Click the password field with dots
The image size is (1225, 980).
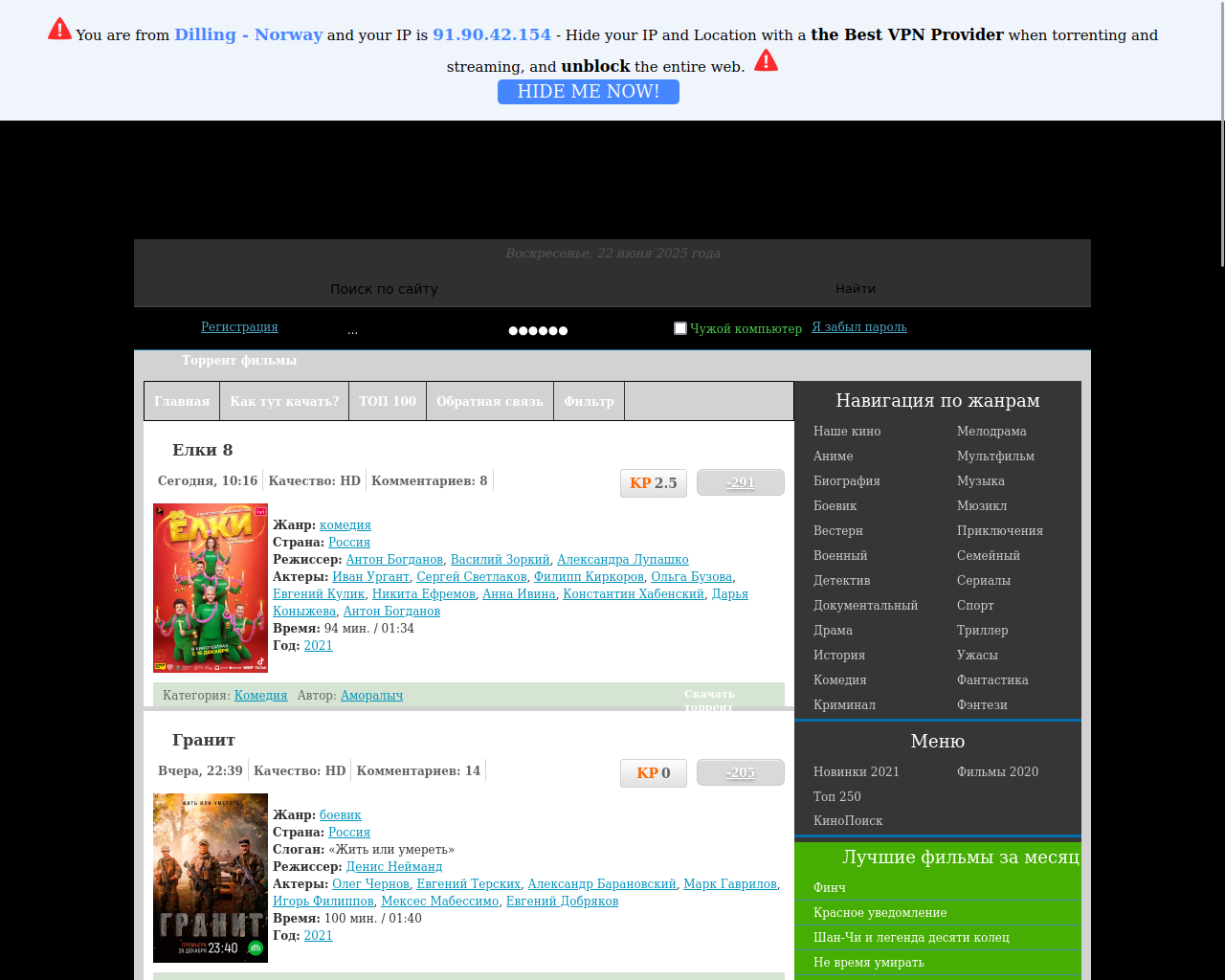(538, 330)
